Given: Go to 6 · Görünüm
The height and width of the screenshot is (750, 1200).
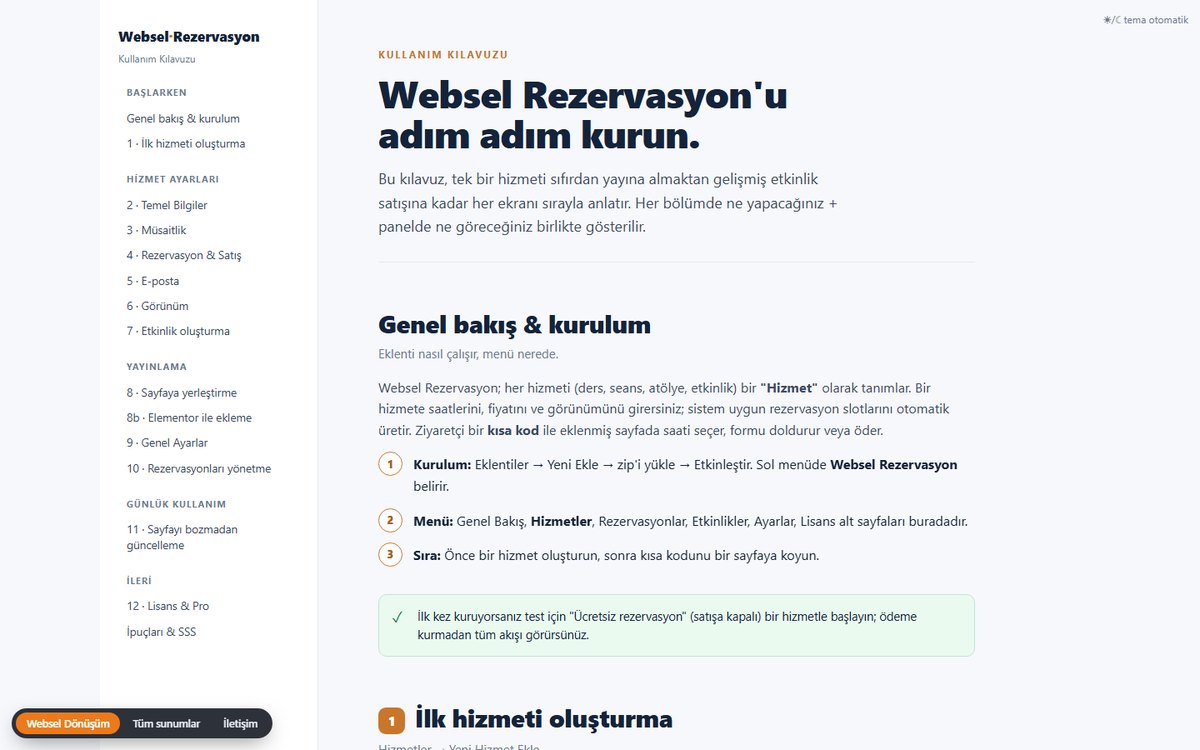Looking at the screenshot, I should point(158,306).
